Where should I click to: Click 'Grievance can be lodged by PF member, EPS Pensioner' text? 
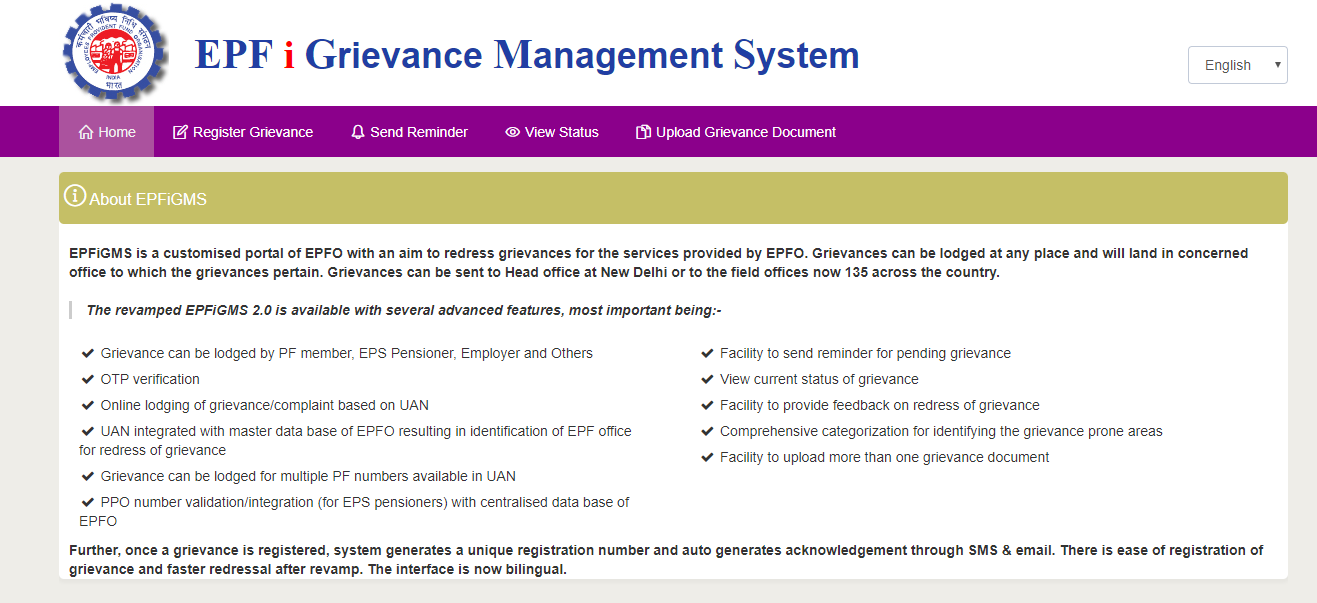347,353
